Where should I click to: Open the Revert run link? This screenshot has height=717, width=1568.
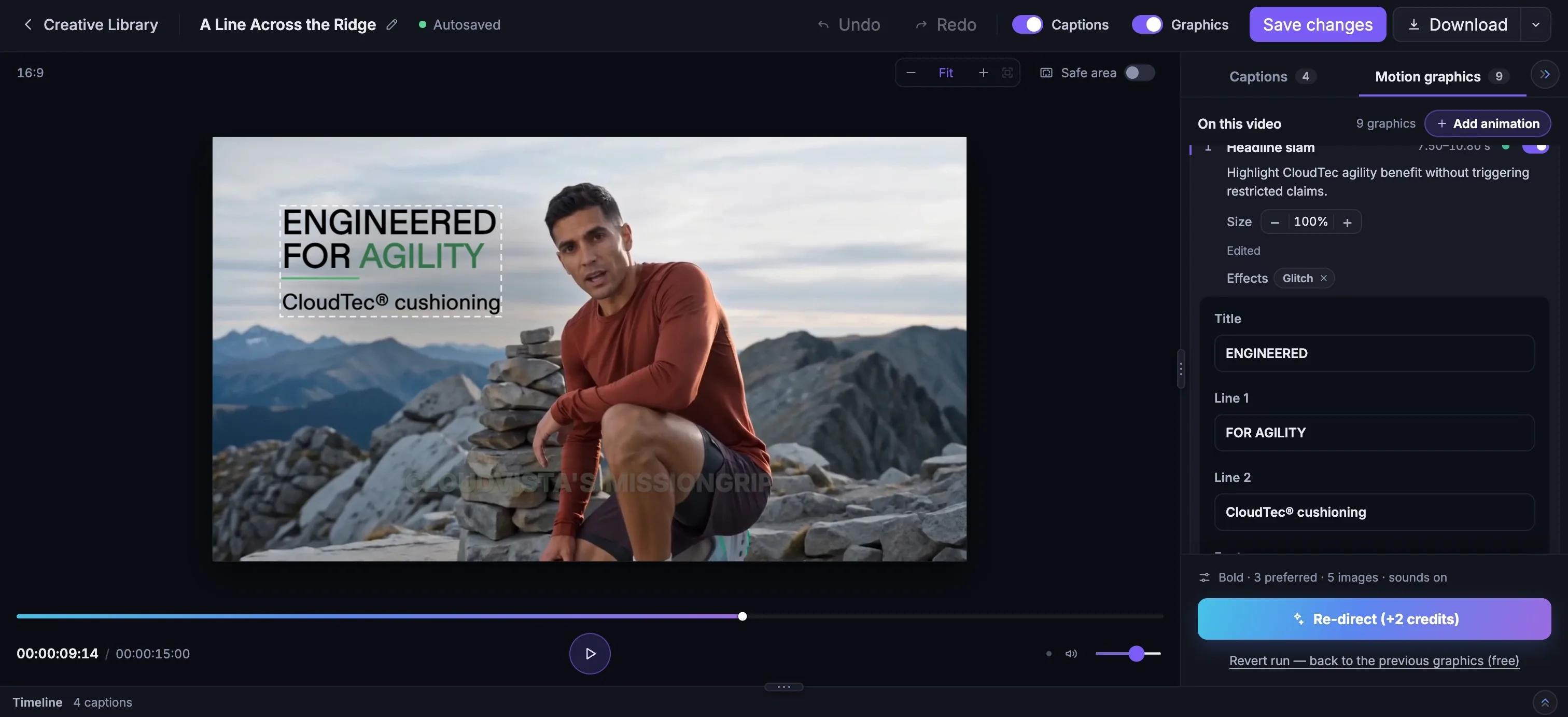click(x=1374, y=660)
